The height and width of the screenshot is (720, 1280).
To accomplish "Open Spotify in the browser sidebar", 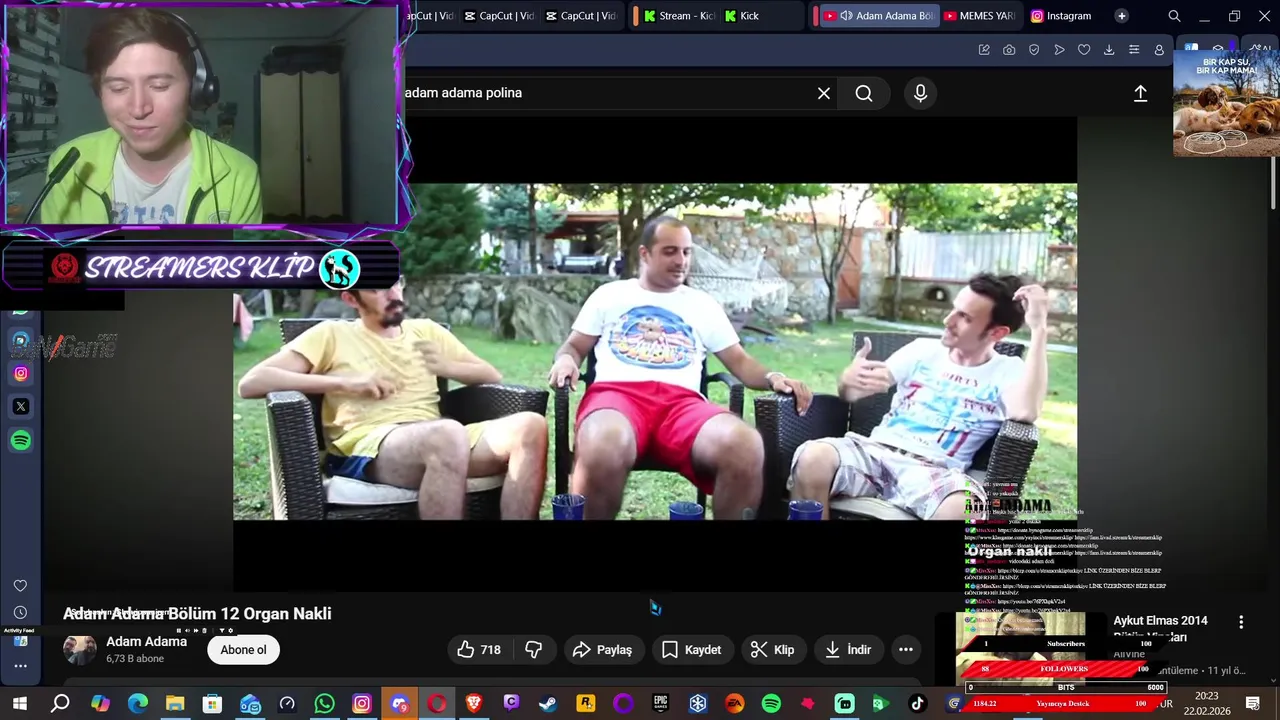I will [21, 441].
